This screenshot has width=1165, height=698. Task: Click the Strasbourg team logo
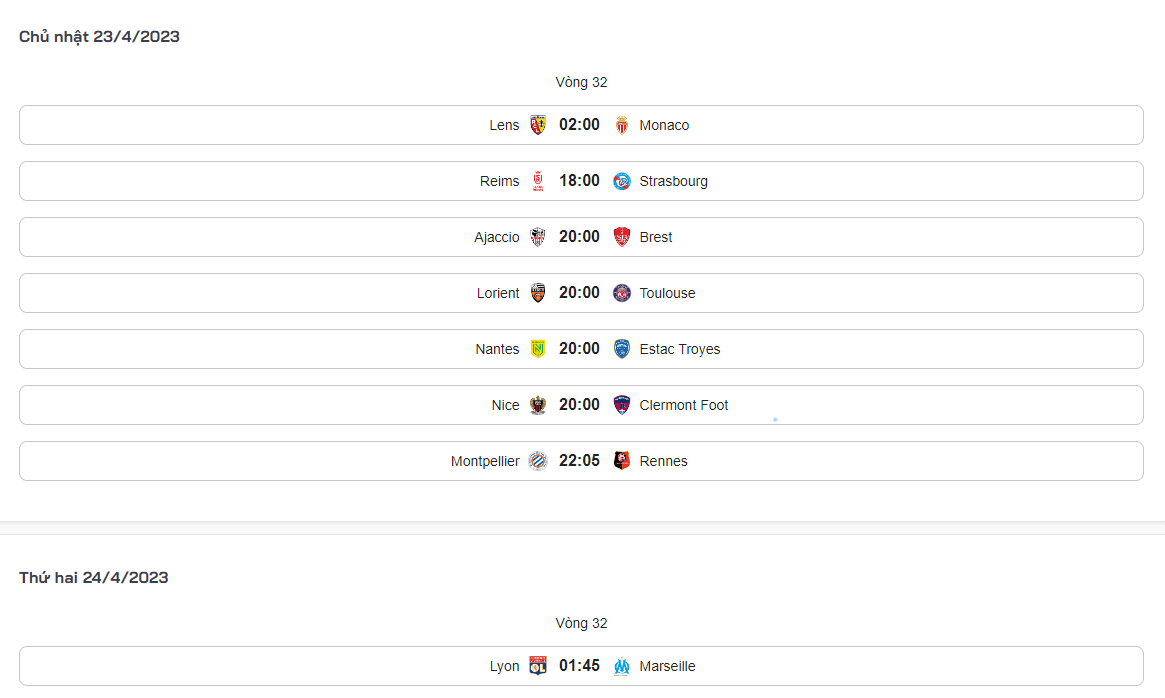point(622,181)
